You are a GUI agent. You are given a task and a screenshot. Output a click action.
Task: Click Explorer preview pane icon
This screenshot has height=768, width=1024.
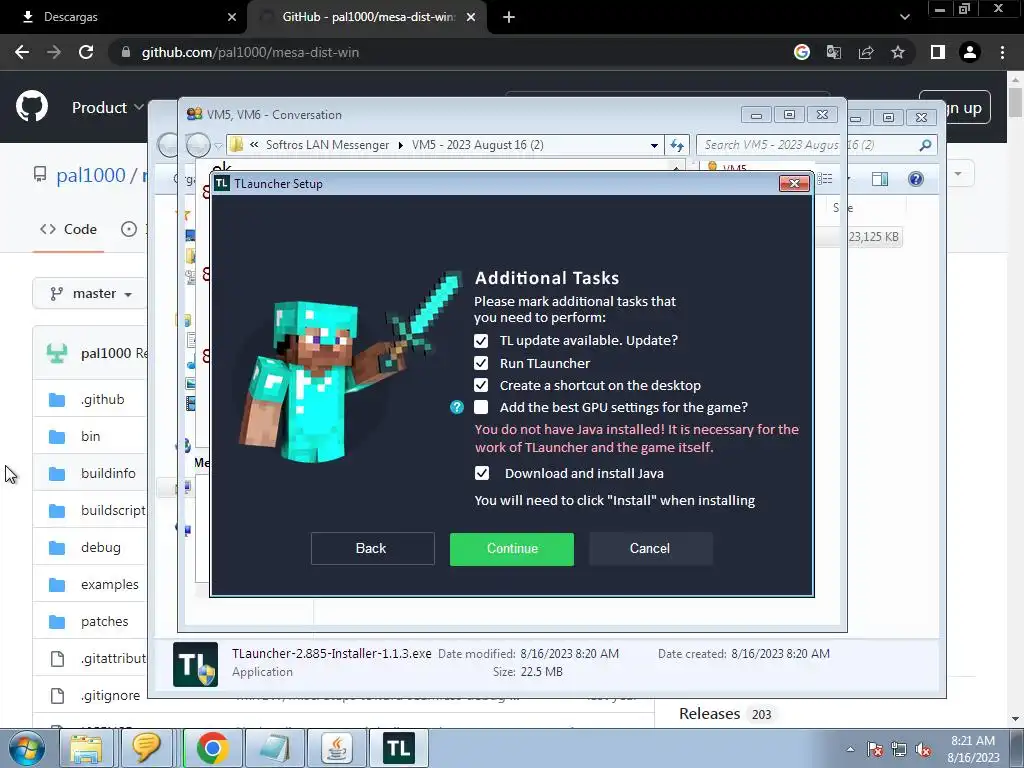click(x=880, y=179)
